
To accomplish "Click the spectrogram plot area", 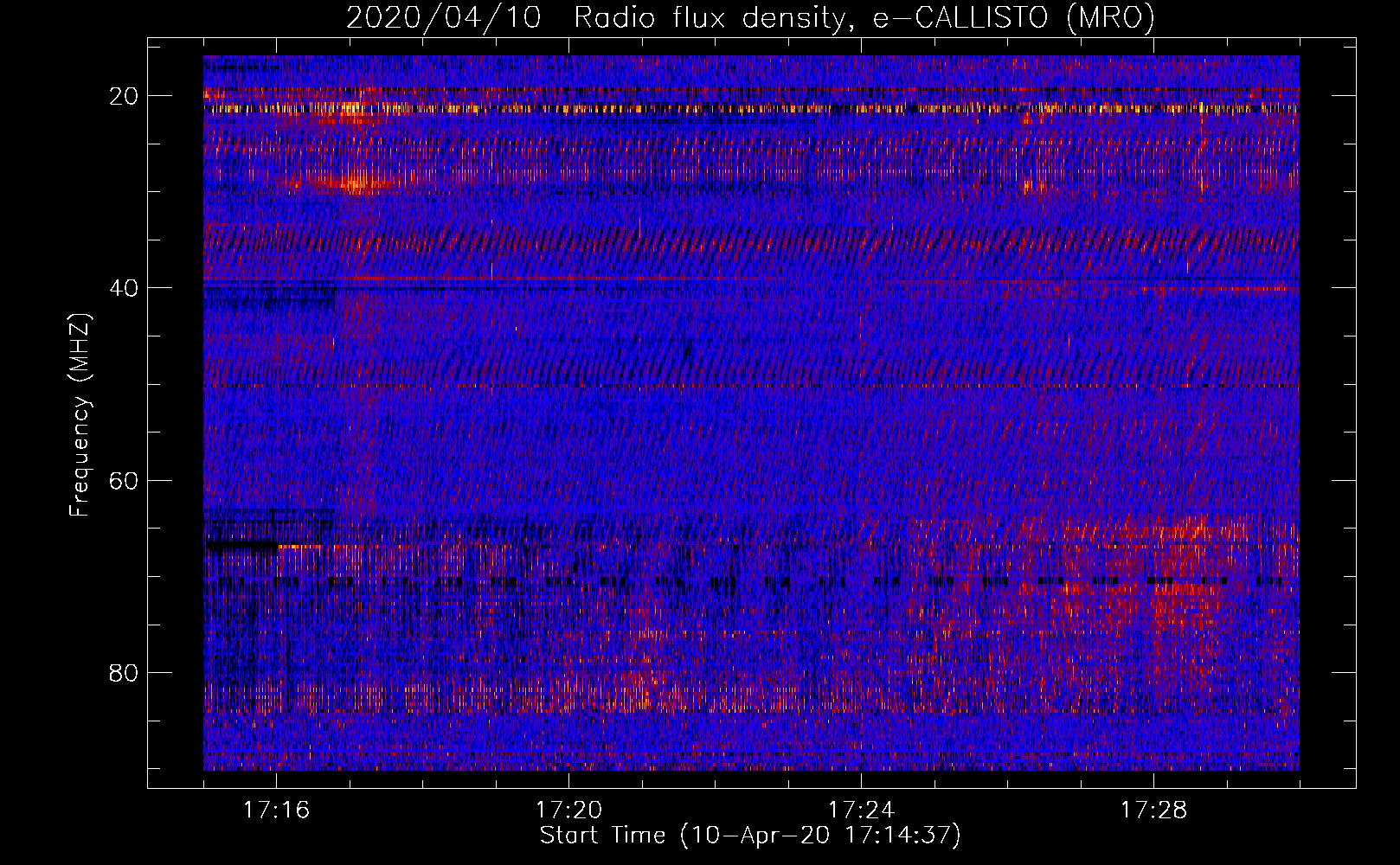I will [x=751, y=413].
